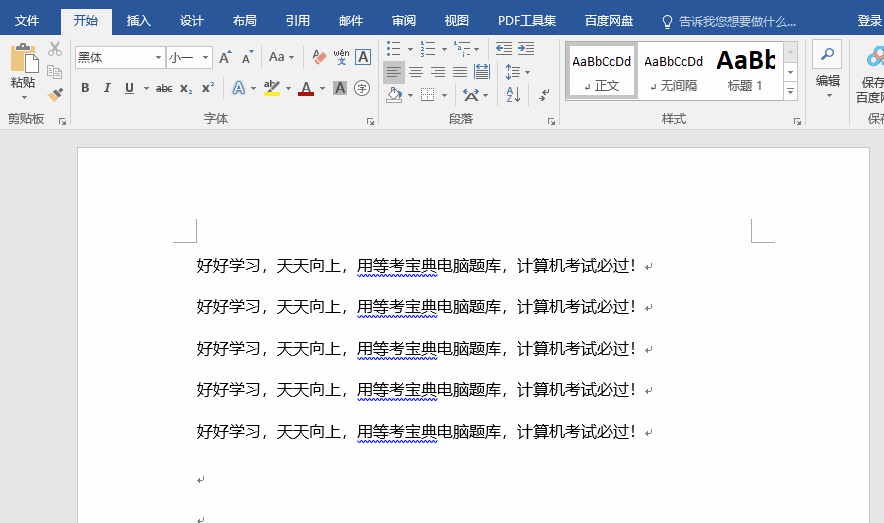Apply superscript formatting
Screen dimensions: 884x523
[x=208, y=88]
